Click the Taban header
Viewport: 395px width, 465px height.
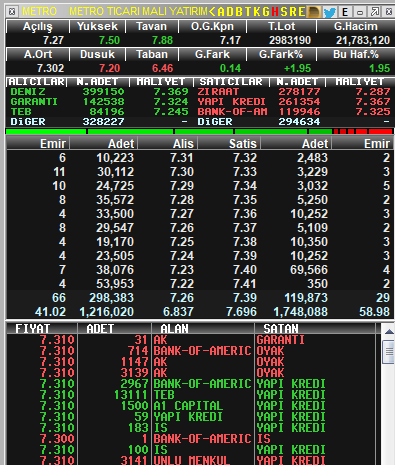[152, 54]
